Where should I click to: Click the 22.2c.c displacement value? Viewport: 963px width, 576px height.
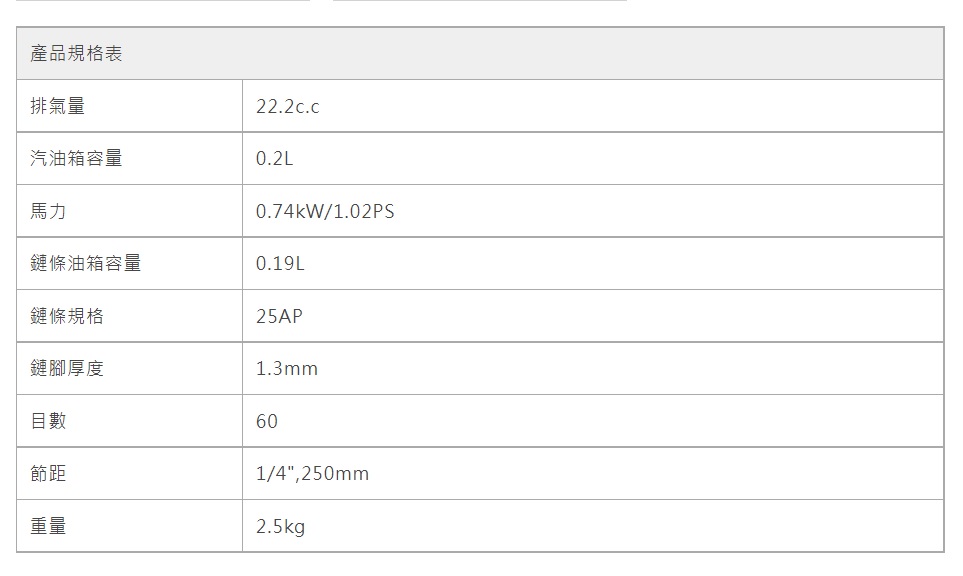tap(288, 106)
